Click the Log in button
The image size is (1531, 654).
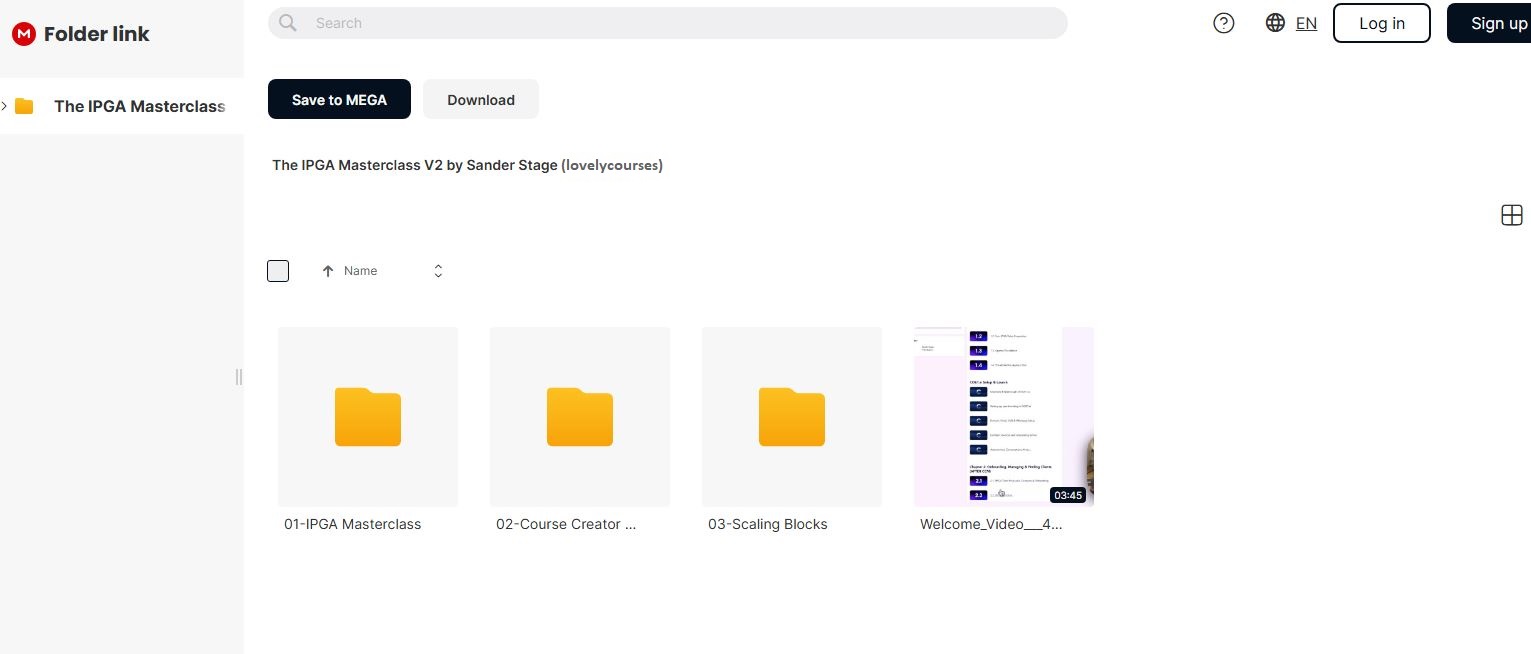1381,23
